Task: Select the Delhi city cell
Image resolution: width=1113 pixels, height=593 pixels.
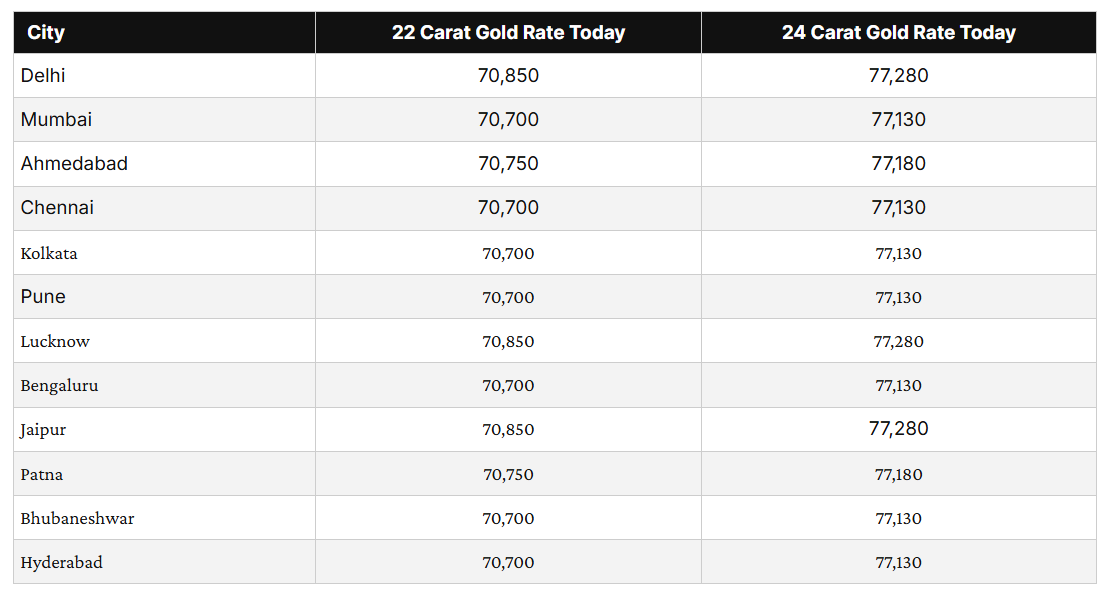Action: click(x=43, y=76)
